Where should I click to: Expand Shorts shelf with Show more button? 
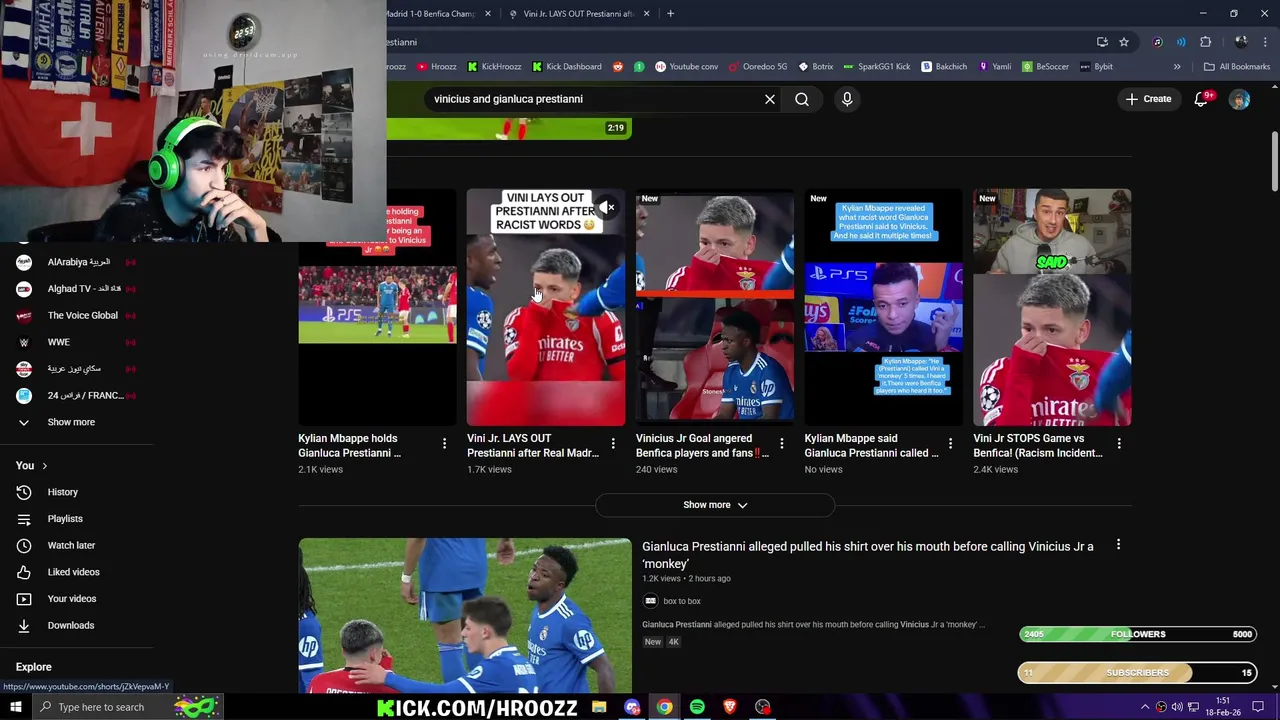715,505
